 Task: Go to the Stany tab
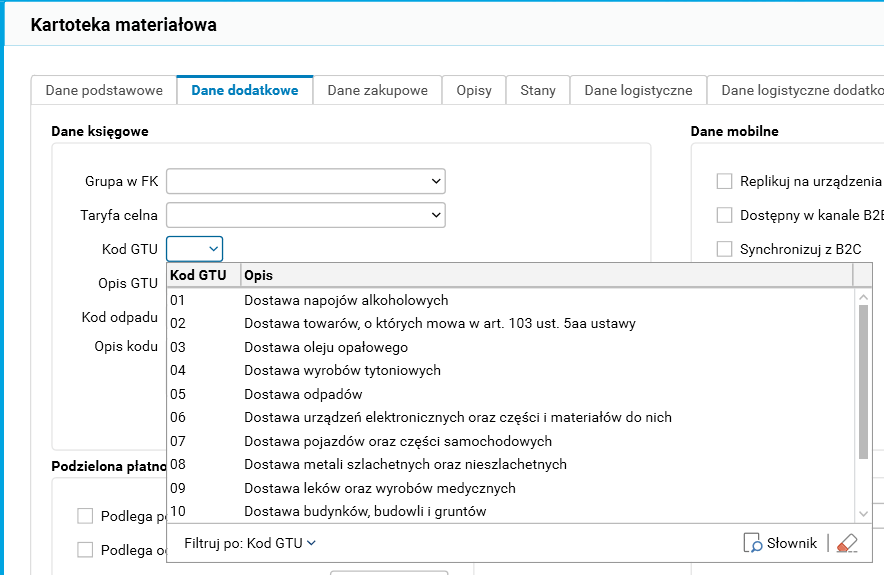[538, 90]
